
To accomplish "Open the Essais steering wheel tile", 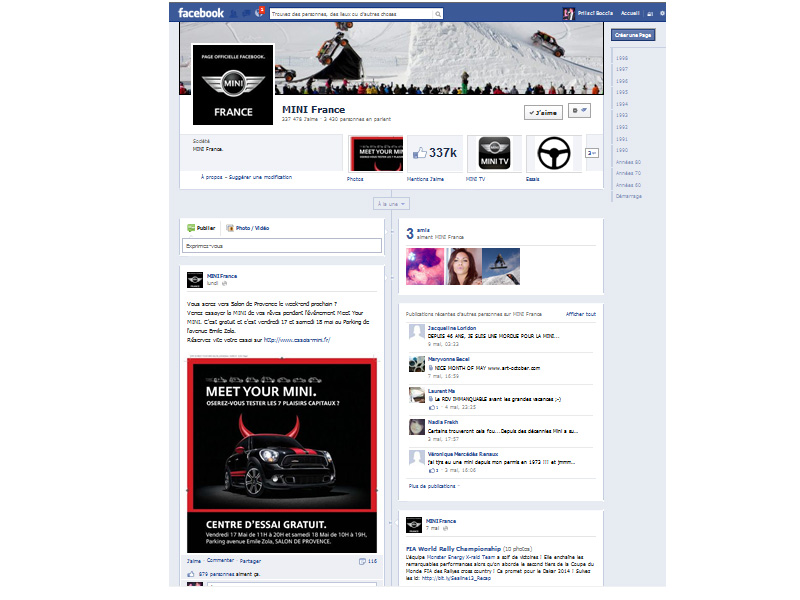I will pyautogui.click(x=554, y=153).
